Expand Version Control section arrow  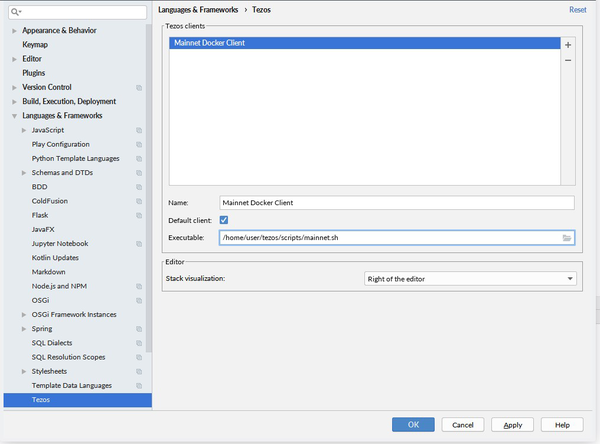tap(14, 87)
